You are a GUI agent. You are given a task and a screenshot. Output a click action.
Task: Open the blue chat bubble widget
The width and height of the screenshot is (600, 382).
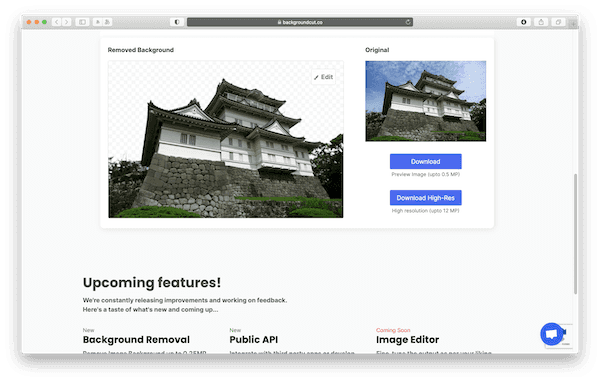coord(551,334)
